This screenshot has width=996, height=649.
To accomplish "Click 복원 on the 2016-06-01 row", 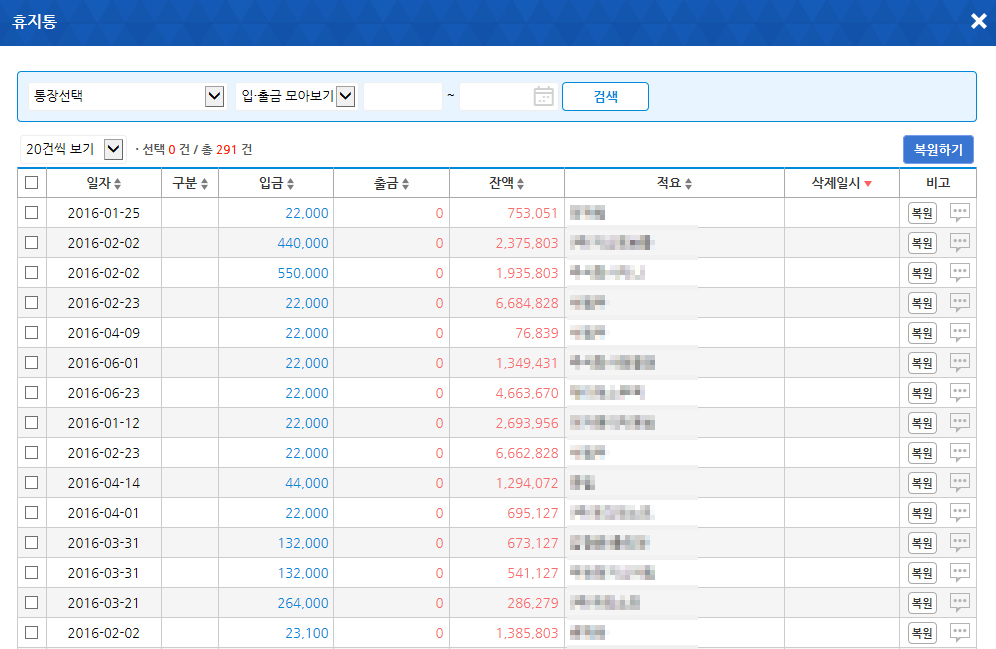I will click(922, 363).
